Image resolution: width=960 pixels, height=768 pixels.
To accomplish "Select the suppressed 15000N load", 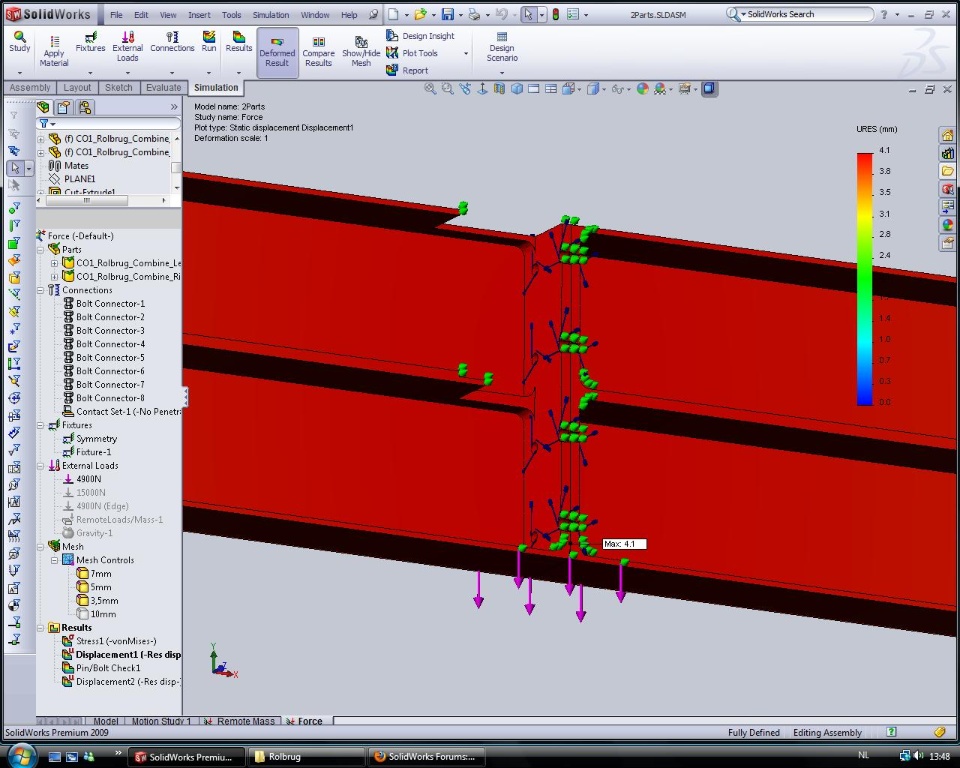I will [84, 492].
